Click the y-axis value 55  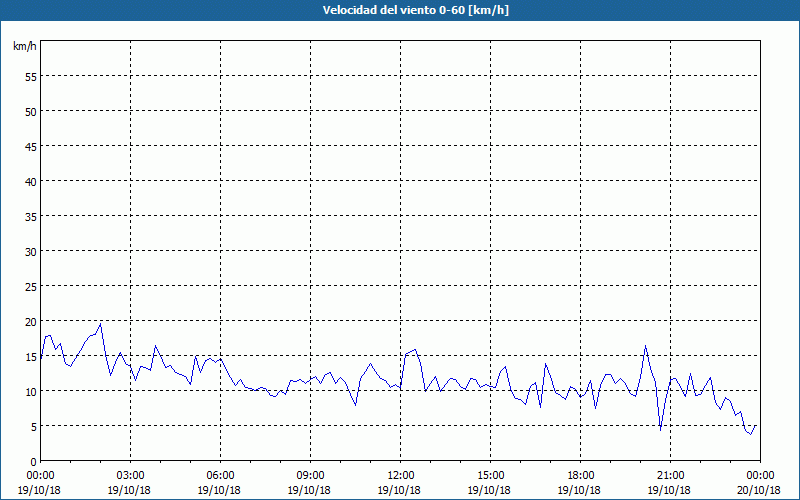[x=31, y=77]
